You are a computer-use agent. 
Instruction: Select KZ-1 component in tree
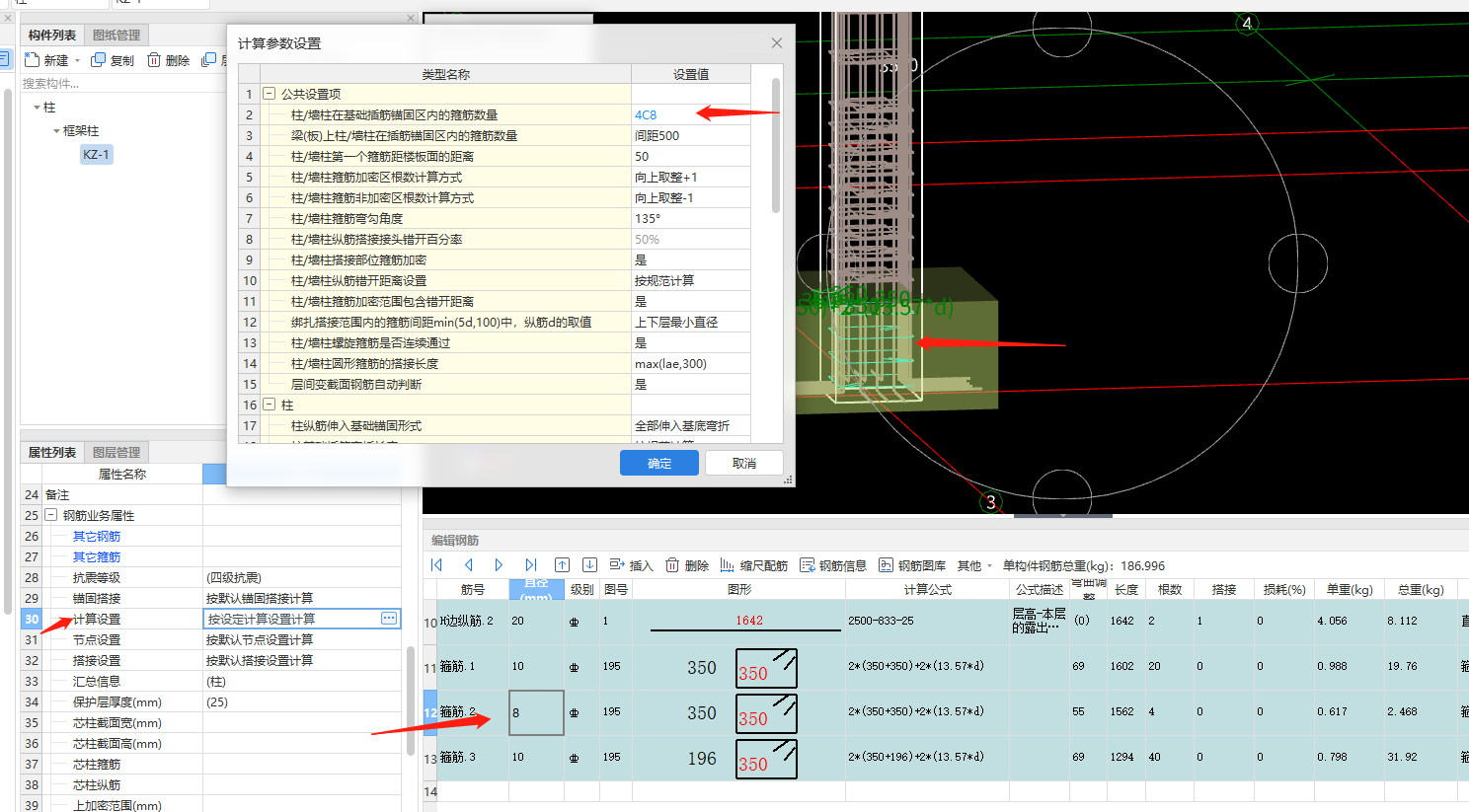97,154
